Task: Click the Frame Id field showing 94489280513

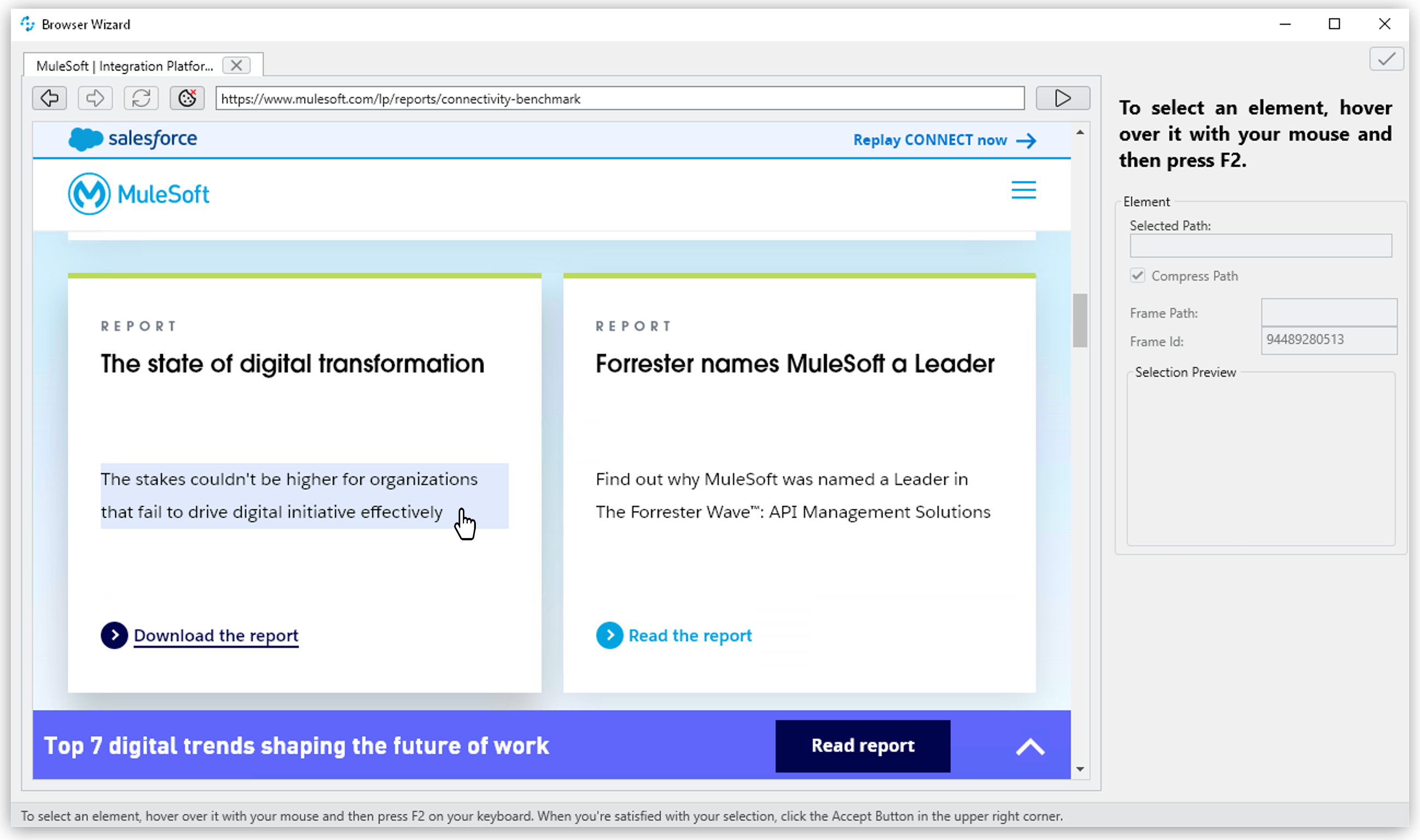Action: click(x=1329, y=340)
